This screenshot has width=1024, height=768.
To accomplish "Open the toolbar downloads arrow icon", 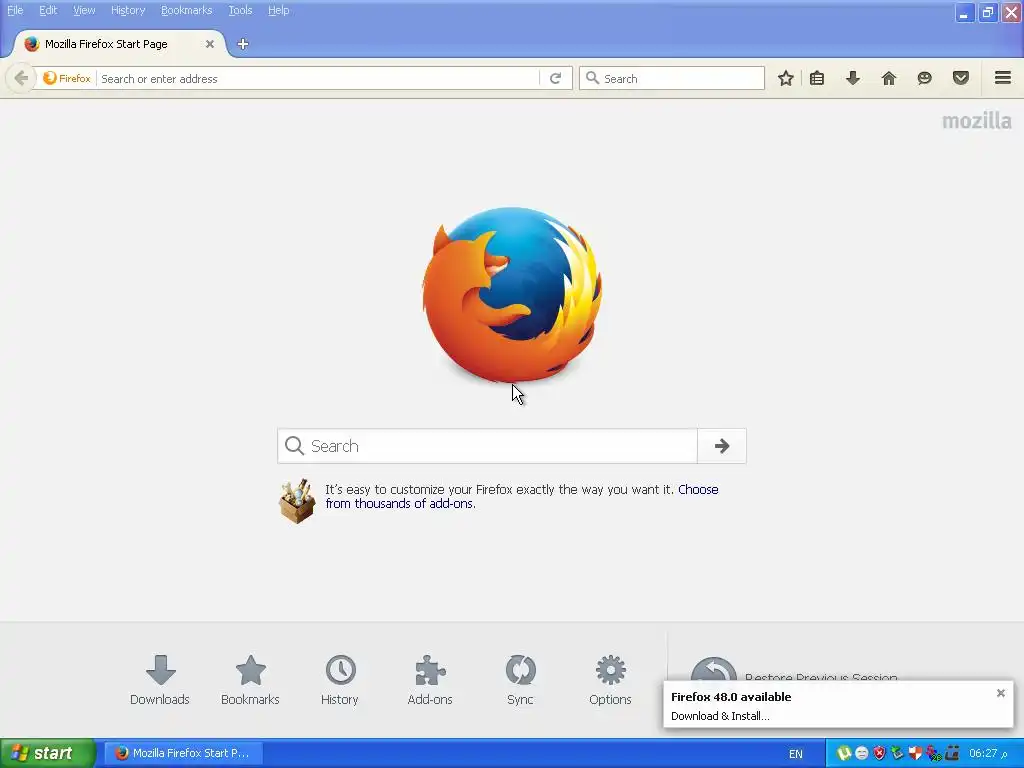I will tap(853, 78).
